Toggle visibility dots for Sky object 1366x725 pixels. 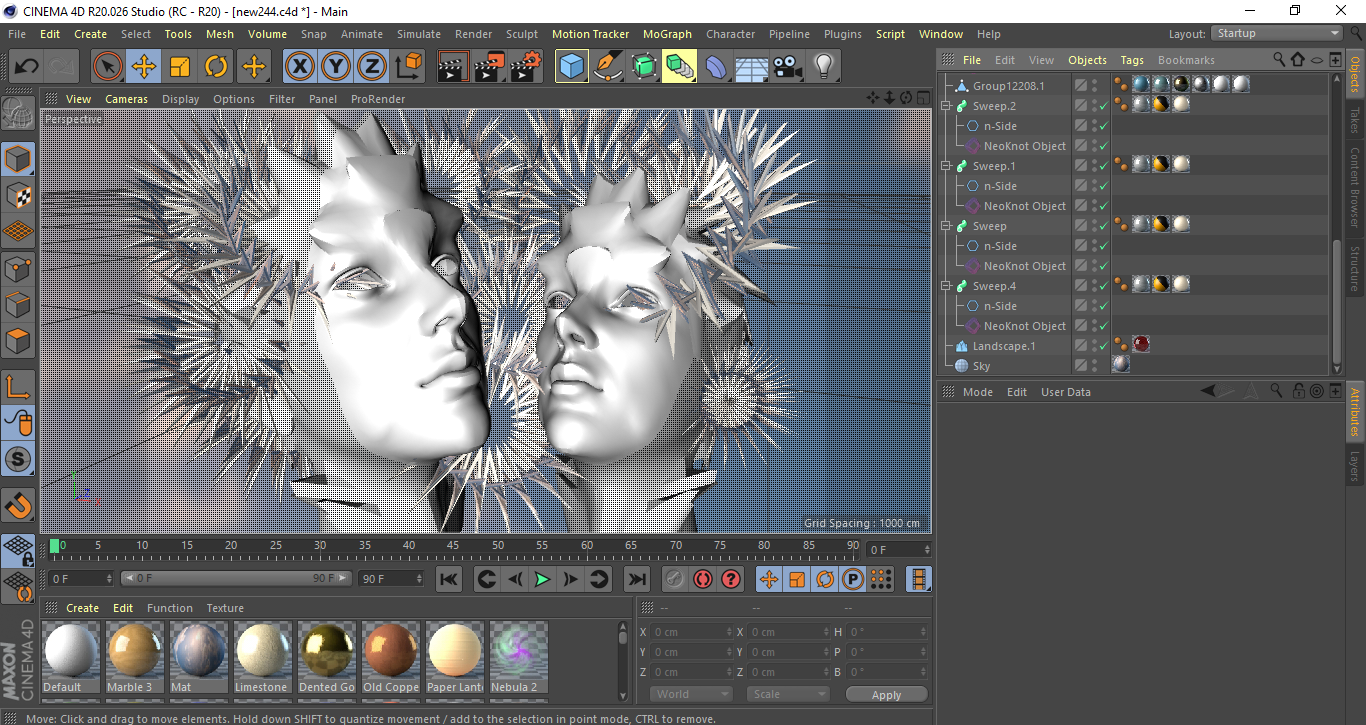pyautogui.click(x=1094, y=366)
